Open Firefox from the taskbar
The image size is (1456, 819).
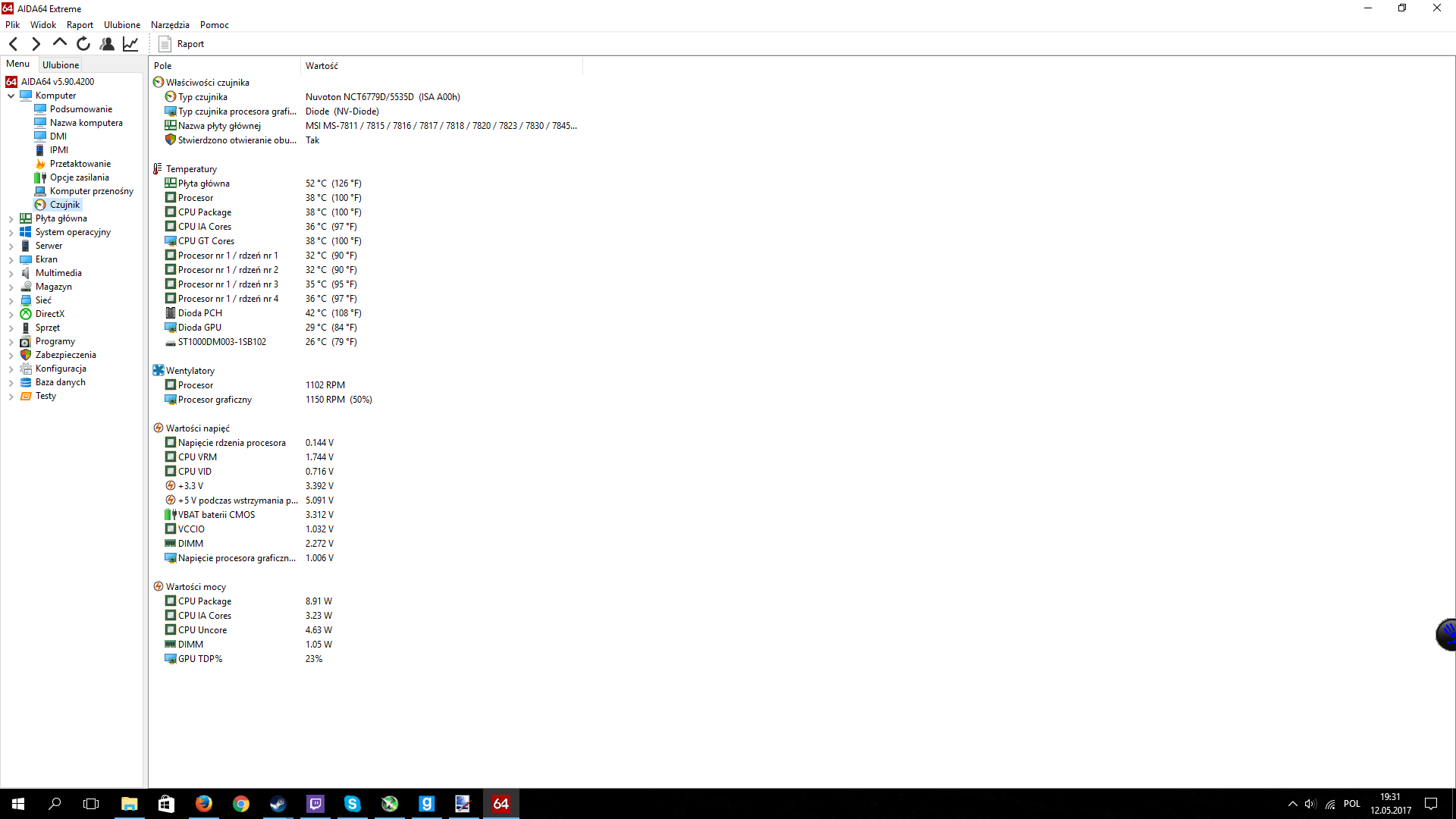tap(203, 804)
